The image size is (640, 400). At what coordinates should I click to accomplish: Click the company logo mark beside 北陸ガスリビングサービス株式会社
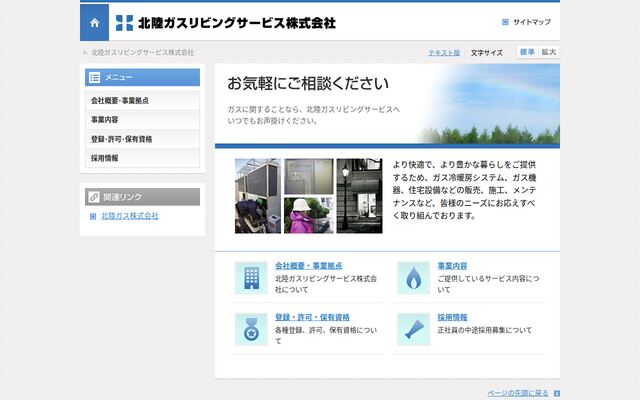[124, 23]
